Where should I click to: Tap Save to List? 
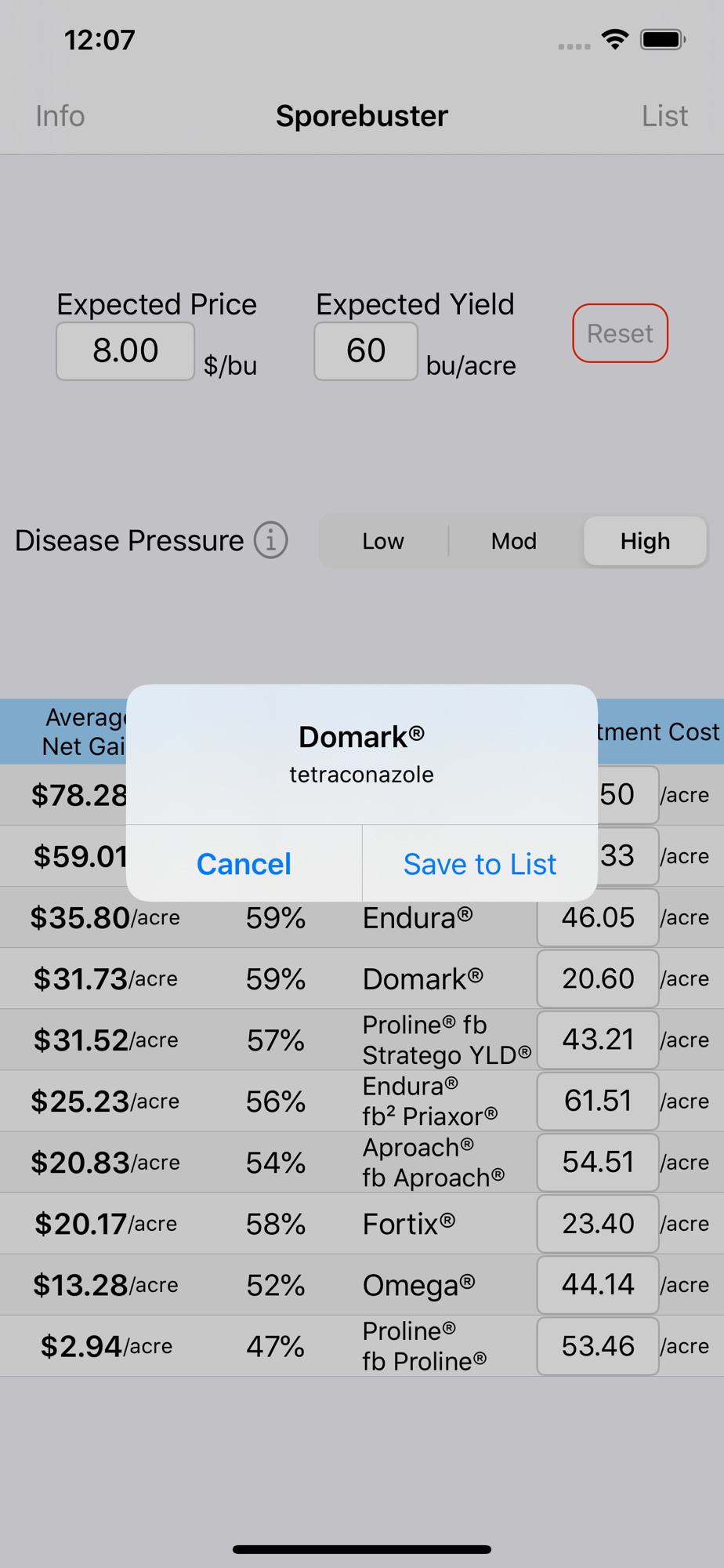pyautogui.click(x=480, y=863)
